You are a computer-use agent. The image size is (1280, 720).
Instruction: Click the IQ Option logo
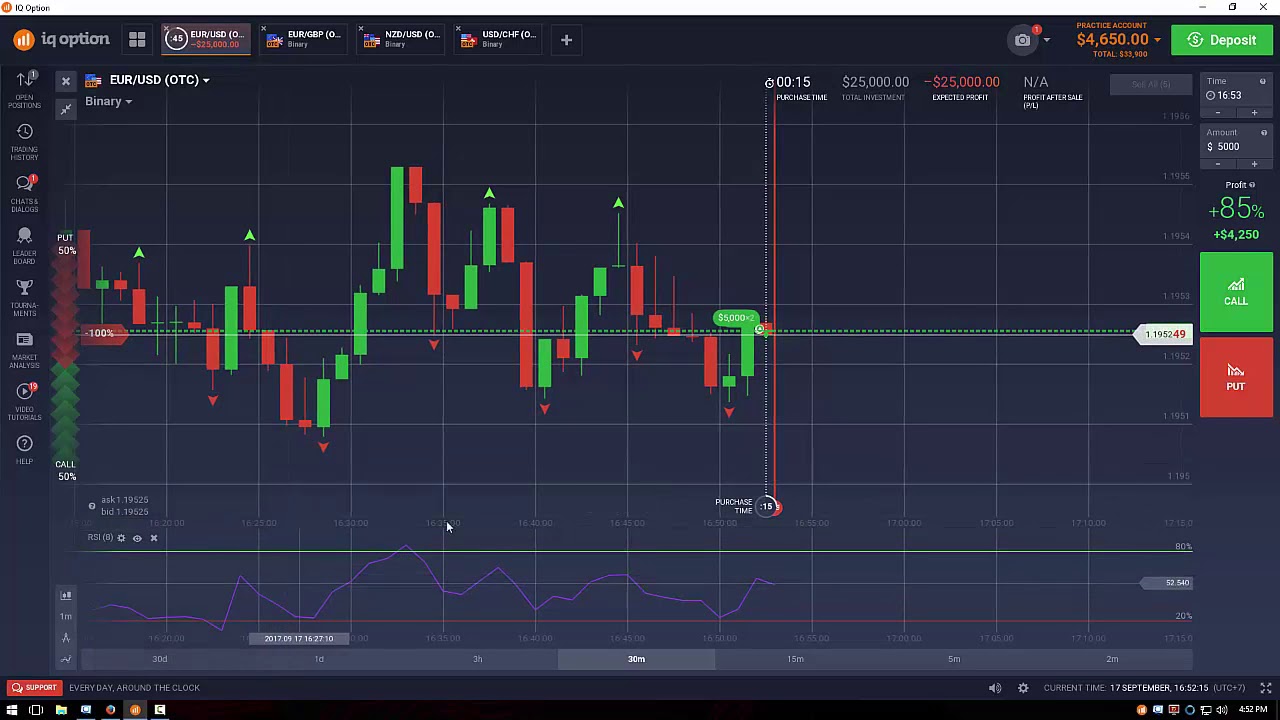coord(61,40)
